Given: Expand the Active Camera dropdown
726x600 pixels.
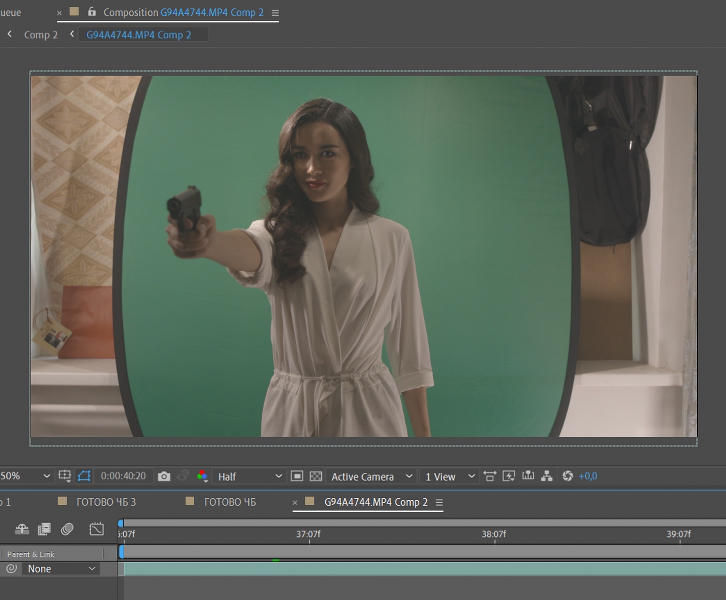Looking at the screenshot, I should 370,476.
